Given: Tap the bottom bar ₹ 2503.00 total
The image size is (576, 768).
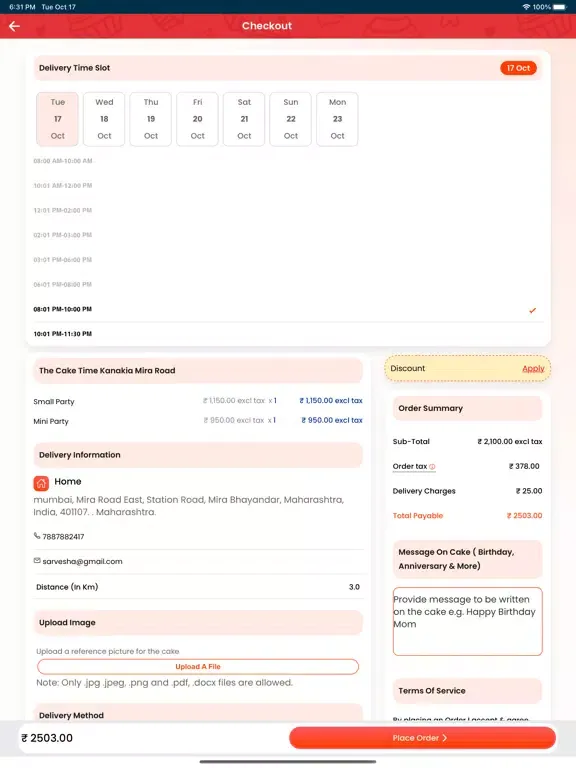Looking at the screenshot, I should (x=47, y=738).
